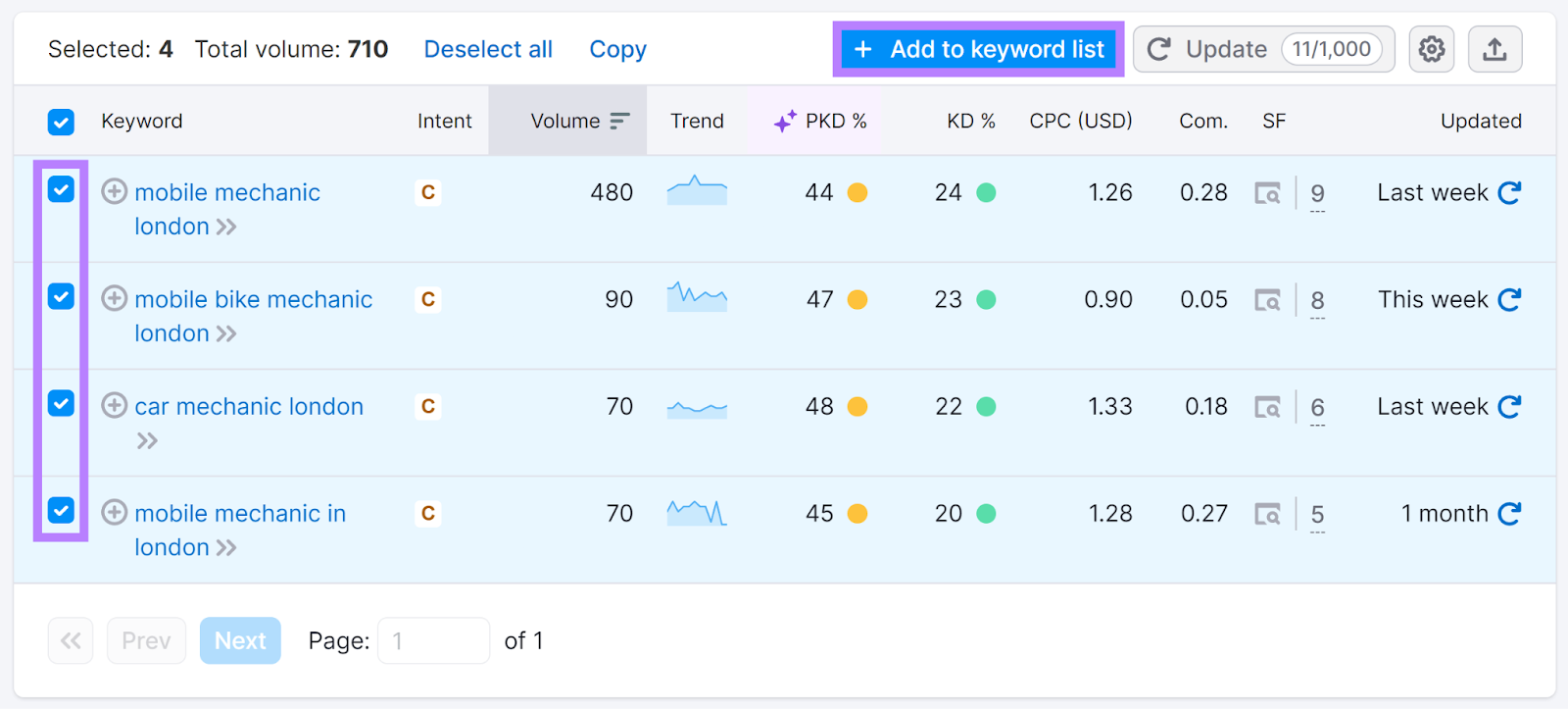Expand chevrons after mobile mechanic in london

point(226,548)
